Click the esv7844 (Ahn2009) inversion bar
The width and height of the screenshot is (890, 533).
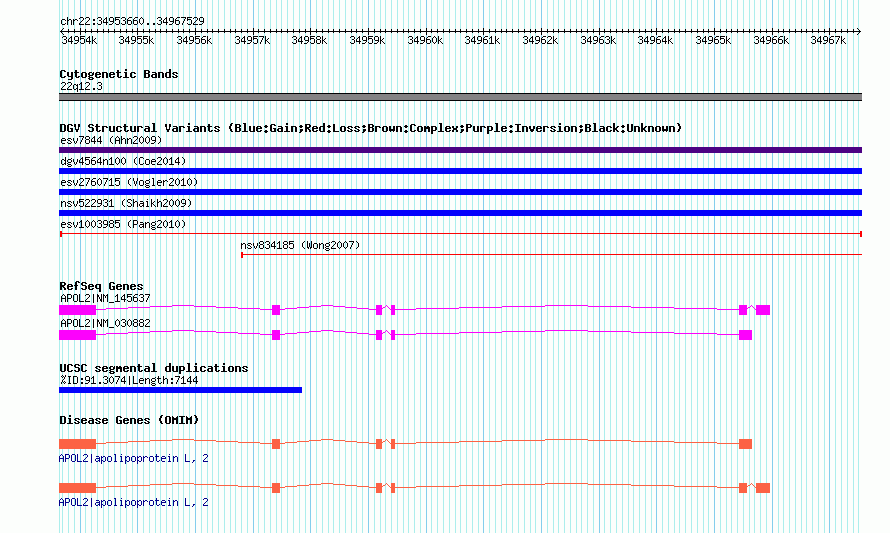coord(460,150)
